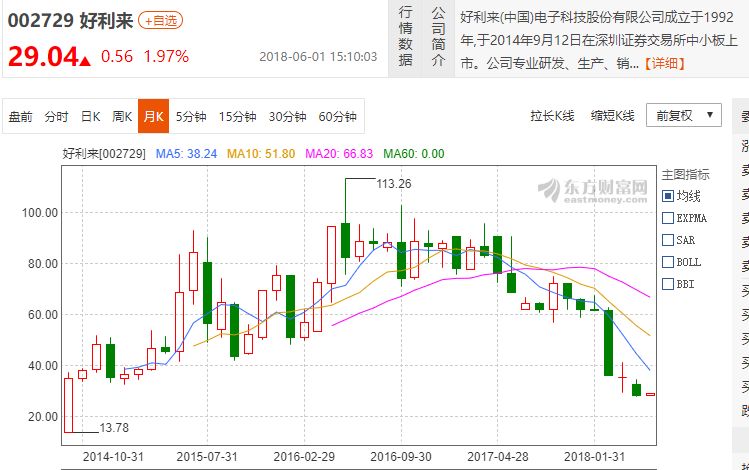Viewport: 749px width, 470px height.
Task: Select the 日K daily candlestick tab
Action: [x=90, y=116]
